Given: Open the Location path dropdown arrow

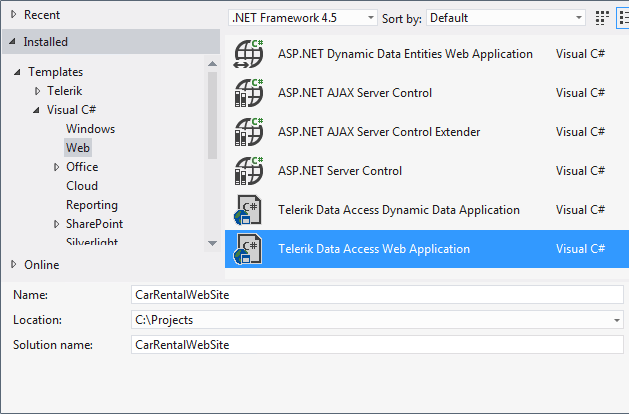Looking at the screenshot, I should [617, 320].
